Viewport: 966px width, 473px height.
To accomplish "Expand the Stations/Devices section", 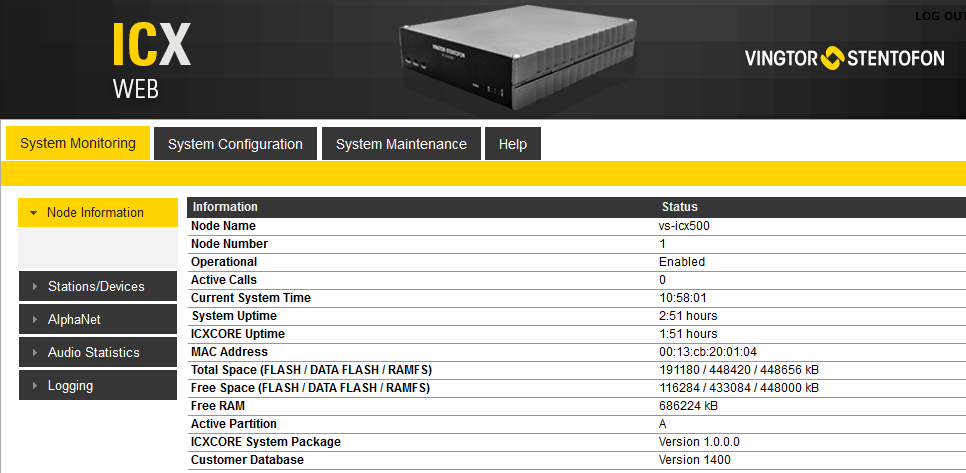I will pos(98,286).
